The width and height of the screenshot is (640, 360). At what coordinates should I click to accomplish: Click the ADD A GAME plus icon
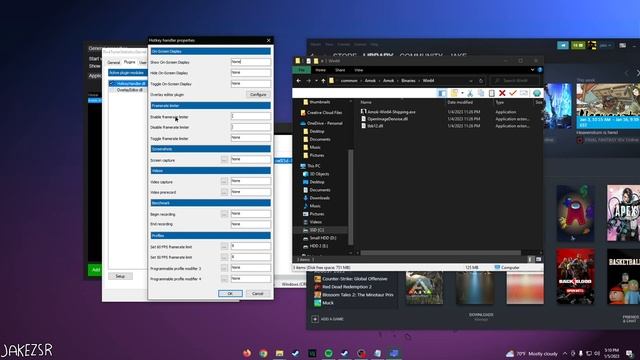(315, 319)
